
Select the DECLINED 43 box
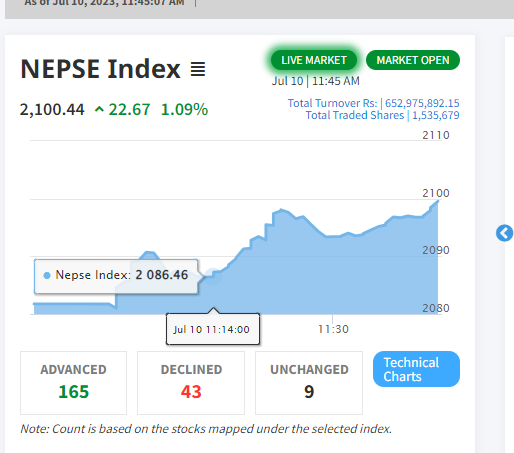(x=191, y=383)
